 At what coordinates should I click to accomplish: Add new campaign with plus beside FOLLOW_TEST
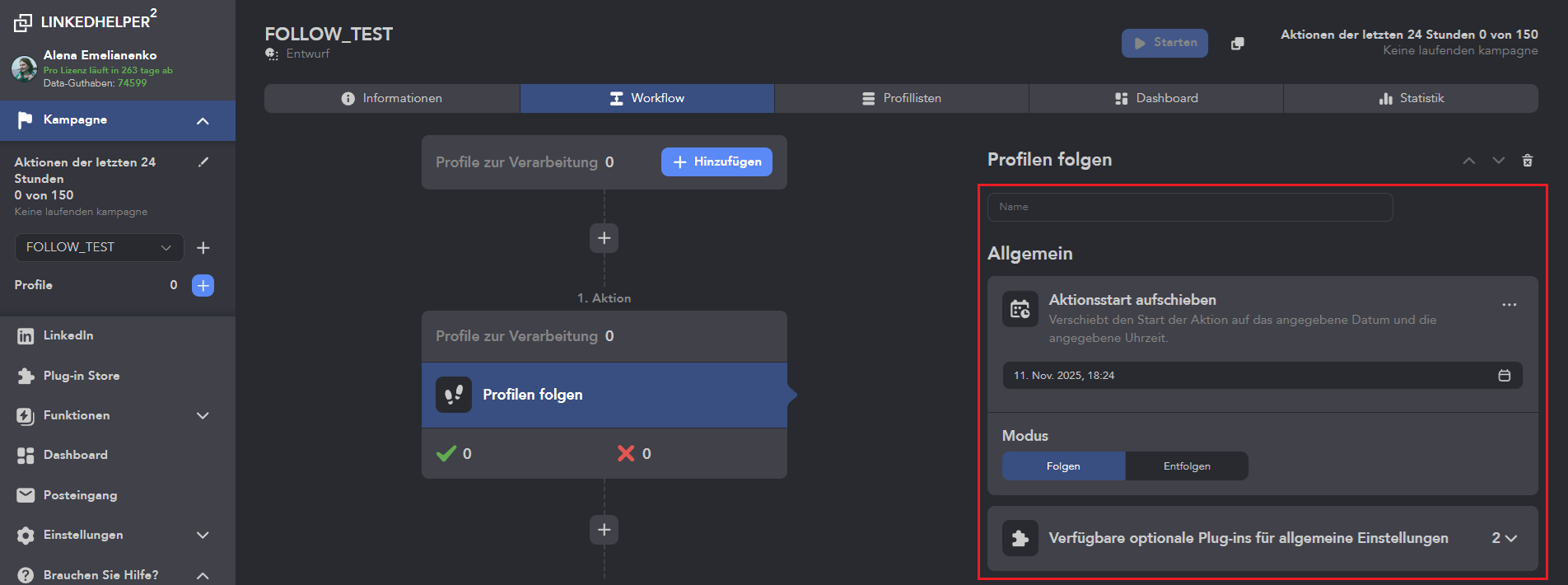(203, 248)
